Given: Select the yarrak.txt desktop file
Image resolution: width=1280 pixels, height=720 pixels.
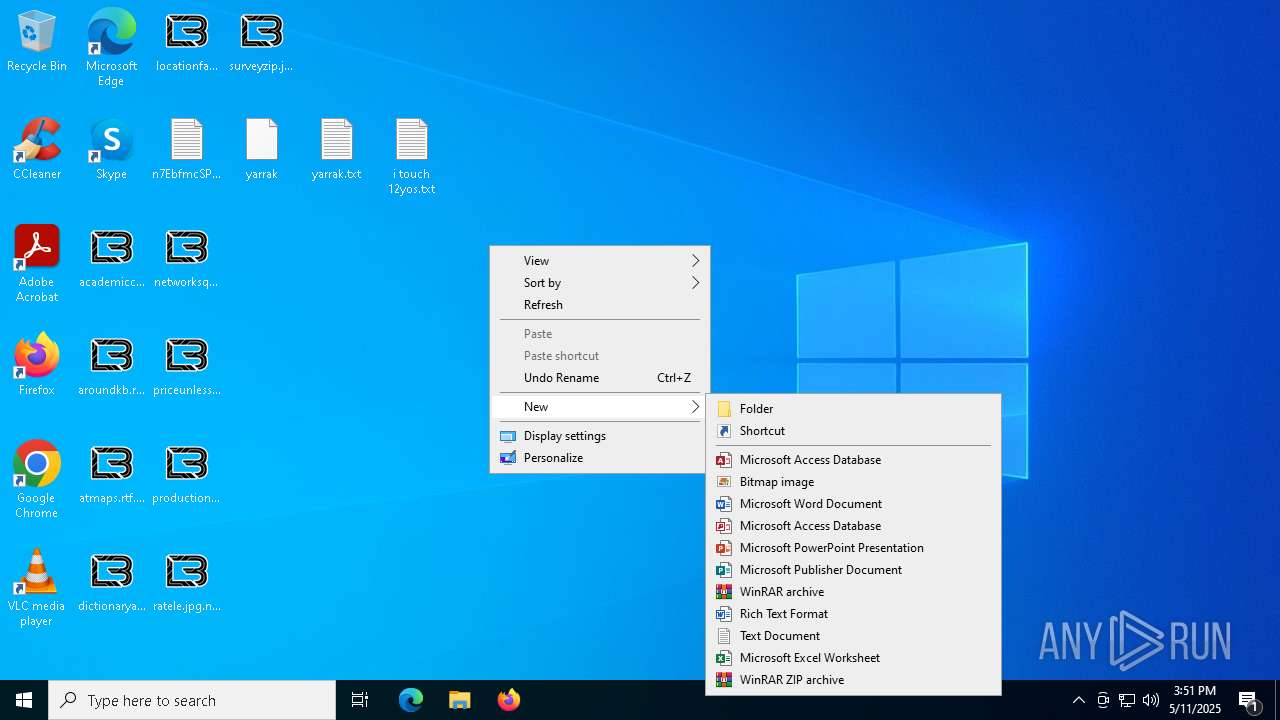Looking at the screenshot, I should [x=336, y=150].
